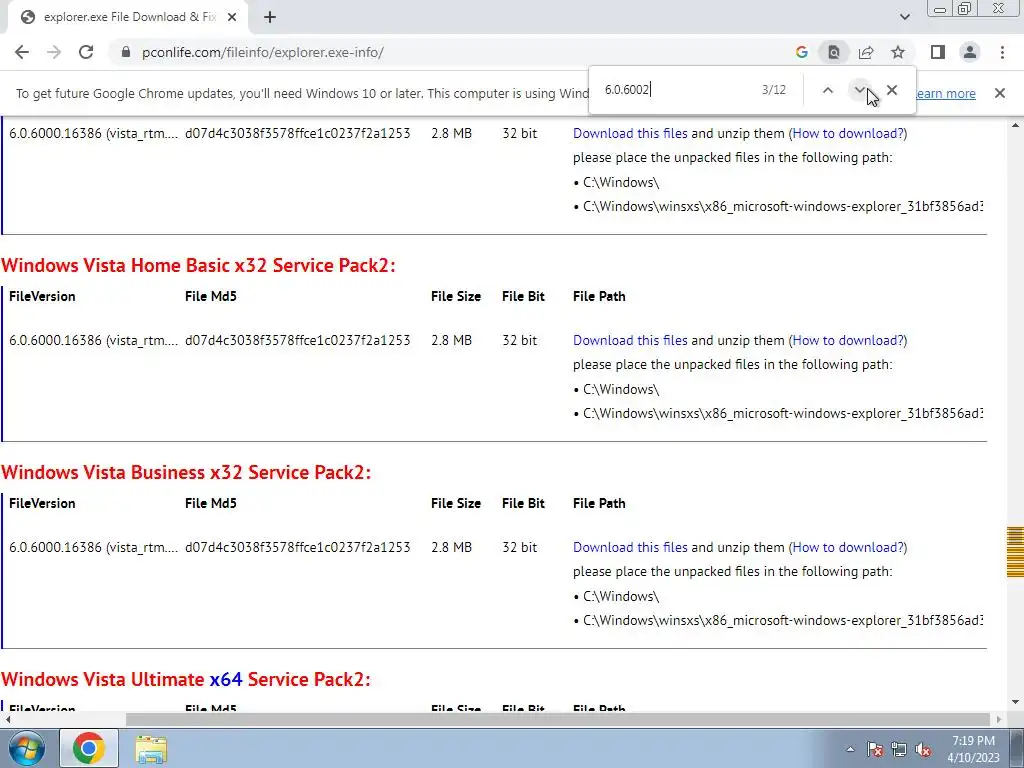Screen dimensions: 1024x768
Task: Click the network tray icon
Action: (x=899, y=749)
